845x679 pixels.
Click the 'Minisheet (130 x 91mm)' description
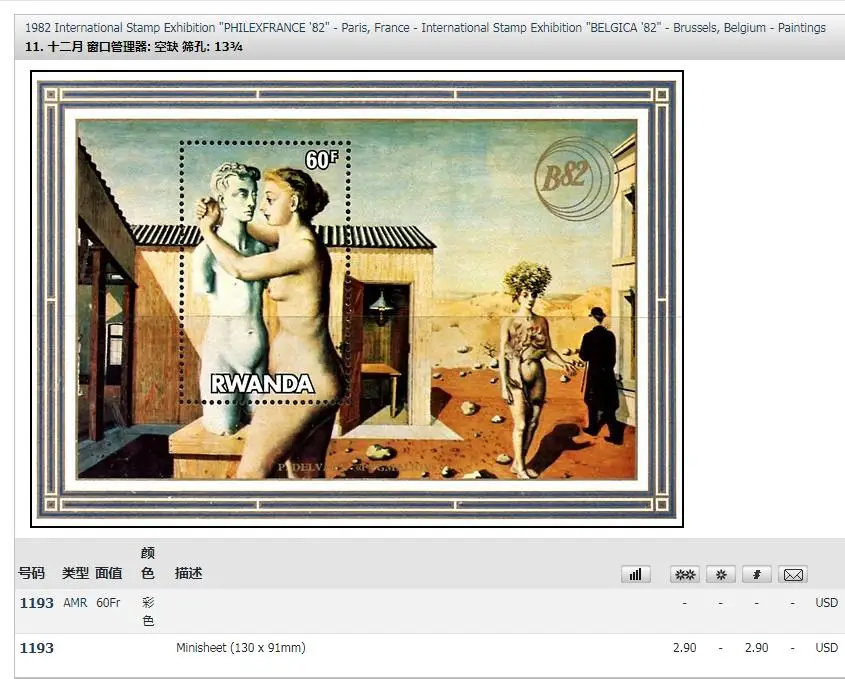pyautogui.click(x=241, y=648)
